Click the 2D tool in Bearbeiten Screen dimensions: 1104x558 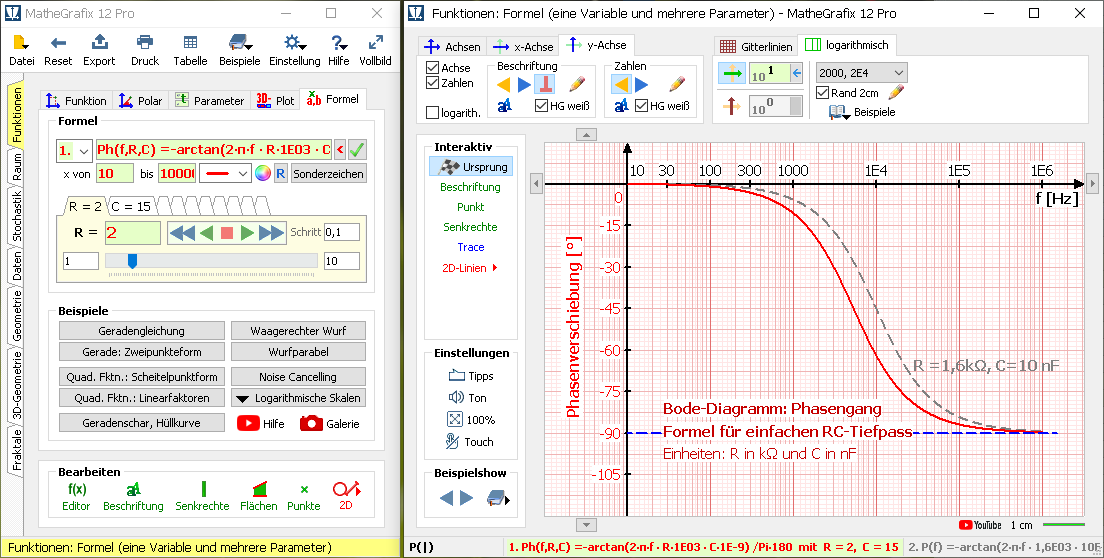click(x=346, y=496)
